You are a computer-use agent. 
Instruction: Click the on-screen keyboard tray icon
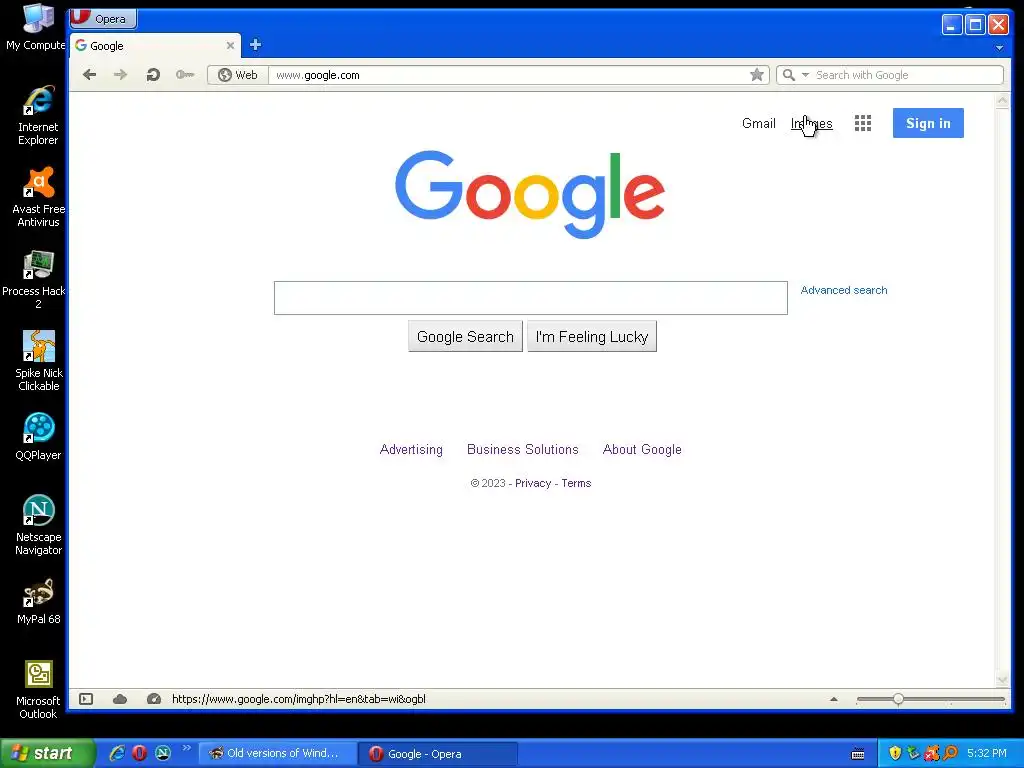[x=858, y=754]
